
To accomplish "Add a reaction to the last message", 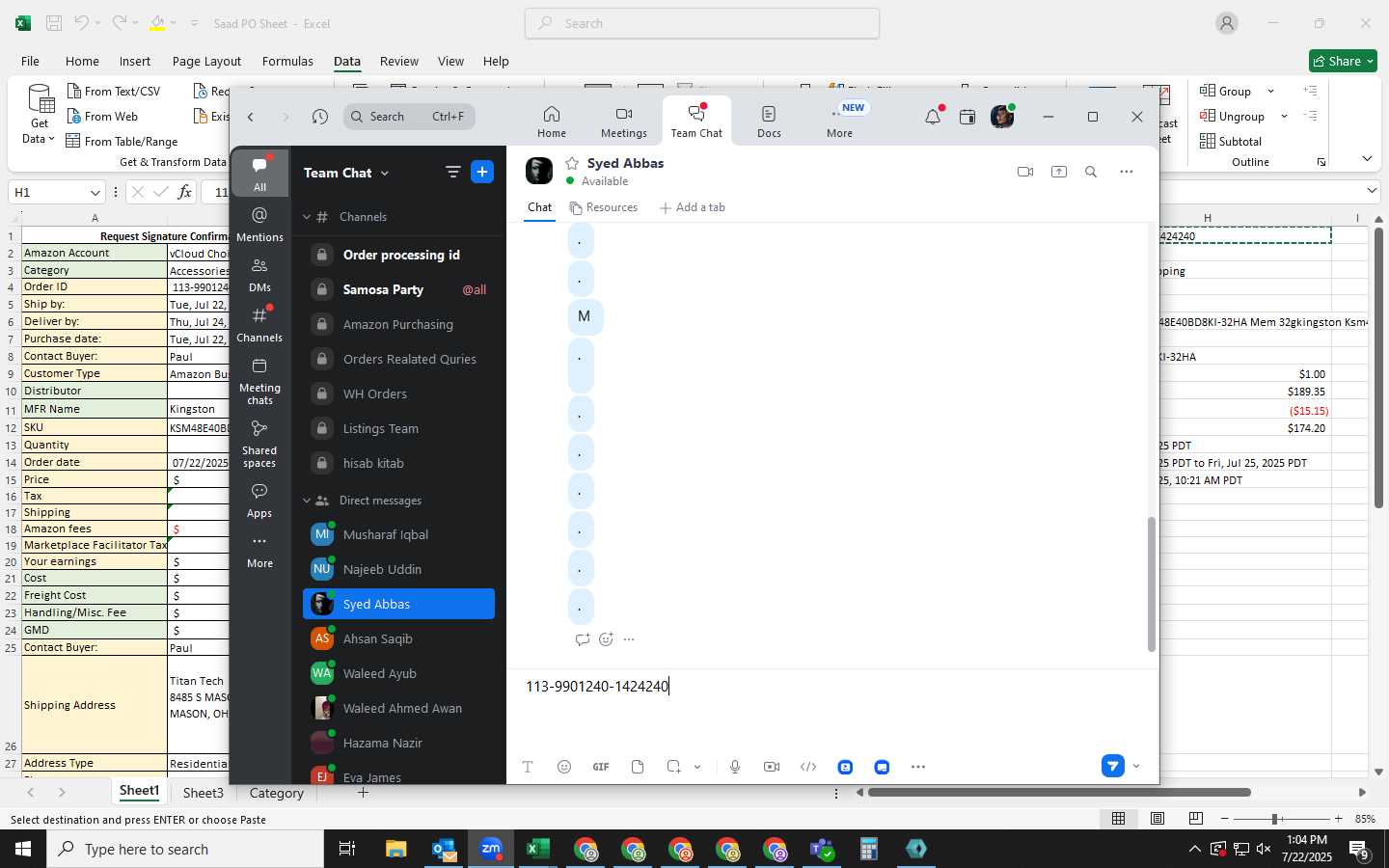I will pyautogui.click(x=606, y=639).
